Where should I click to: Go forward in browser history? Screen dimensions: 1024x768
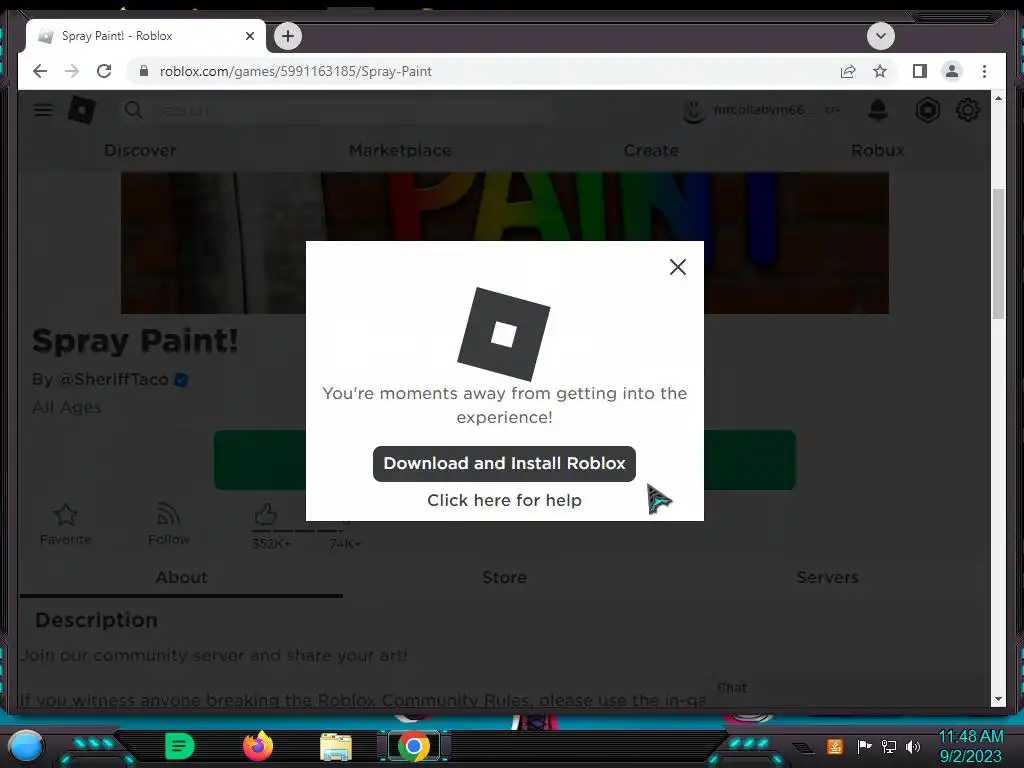(72, 71)
